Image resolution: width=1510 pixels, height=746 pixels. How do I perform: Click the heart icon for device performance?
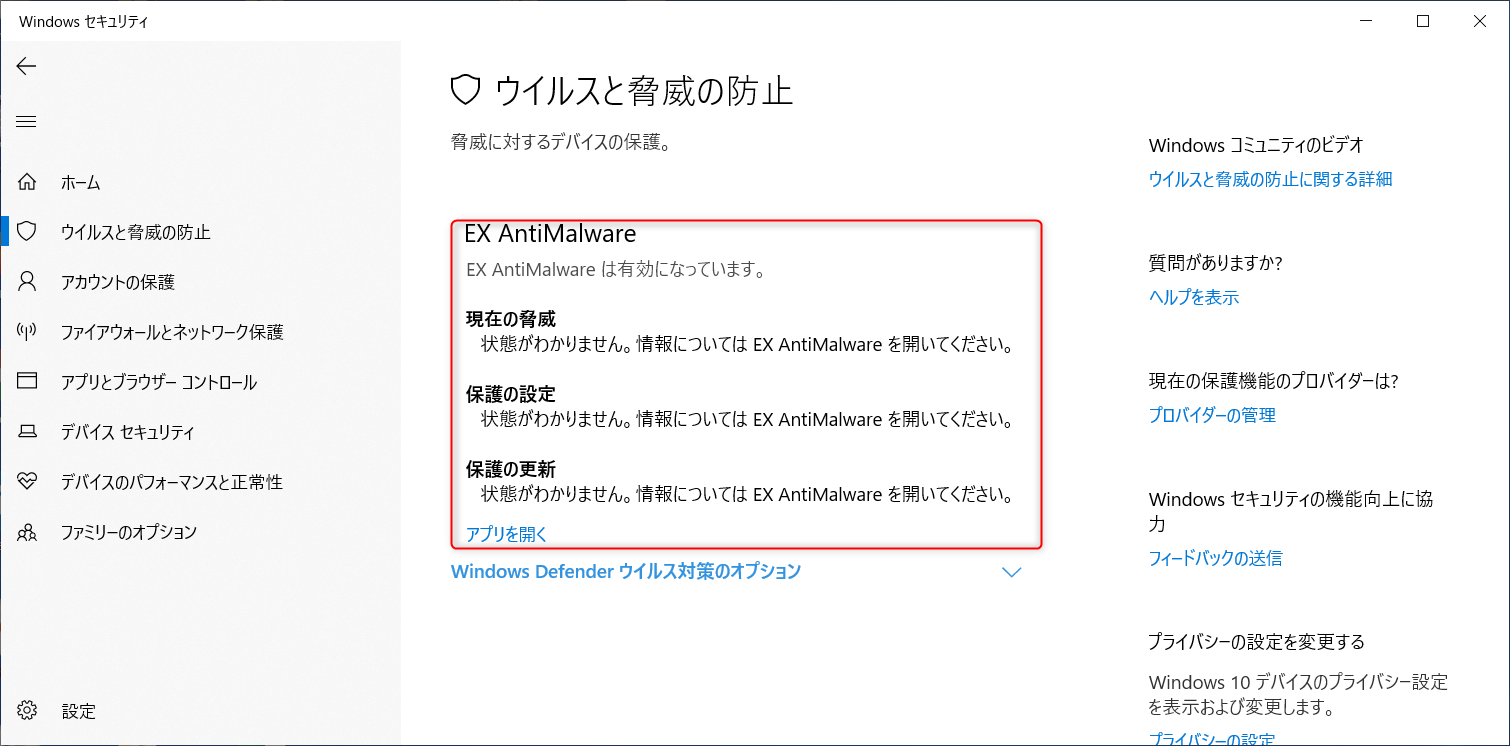(x=27, y=482)
